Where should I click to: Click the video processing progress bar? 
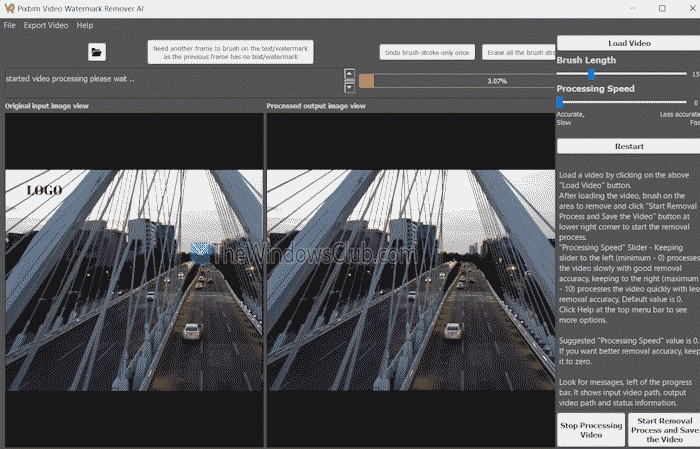pos(457,81)
